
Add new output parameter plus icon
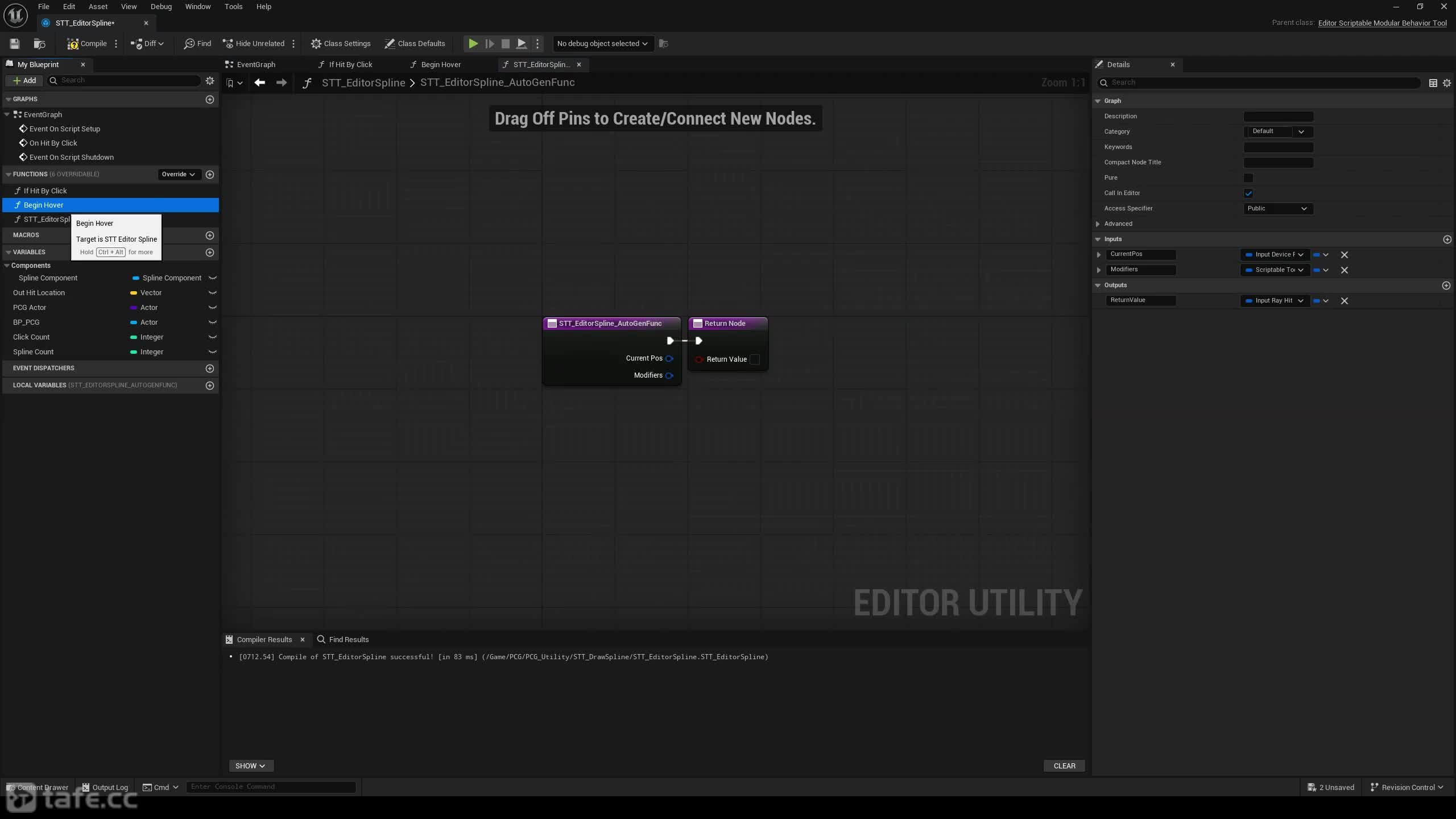[1446, 286]
